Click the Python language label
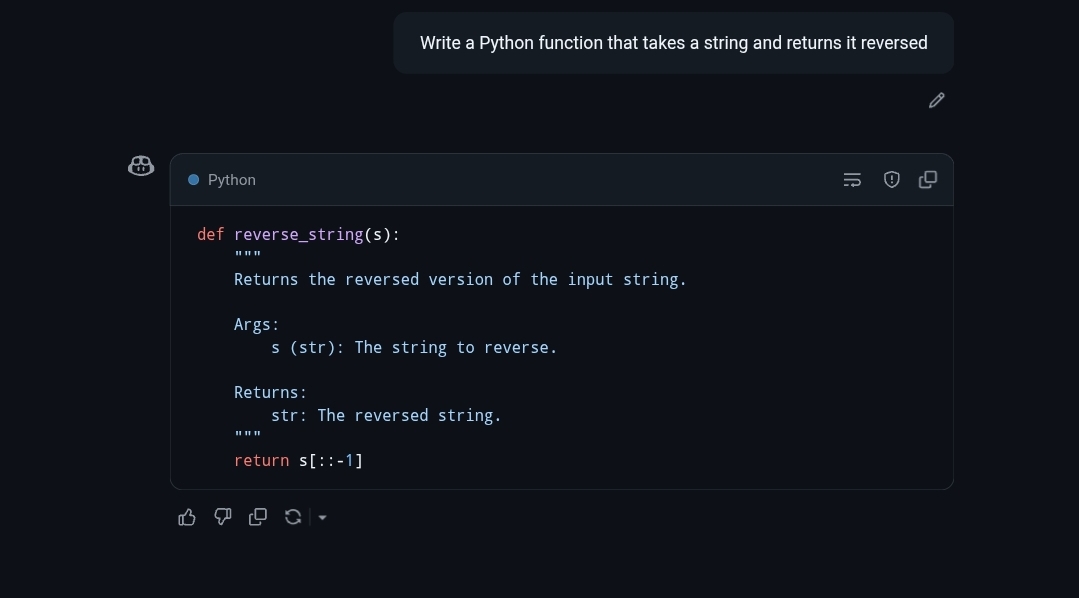The image size is (1079, 598). click(231, 180)
